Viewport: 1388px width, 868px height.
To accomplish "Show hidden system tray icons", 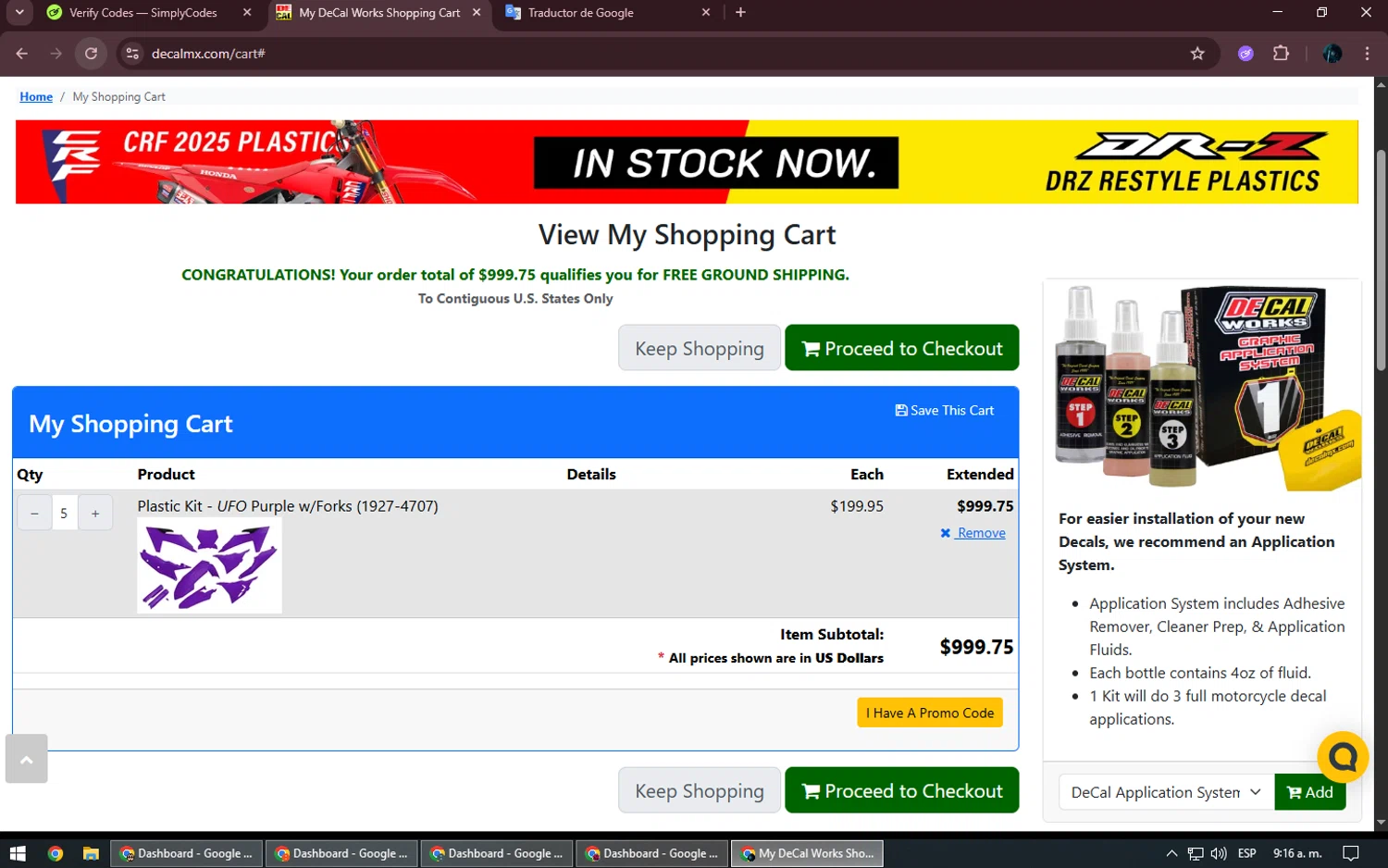I will click(x=1171, y=853).
